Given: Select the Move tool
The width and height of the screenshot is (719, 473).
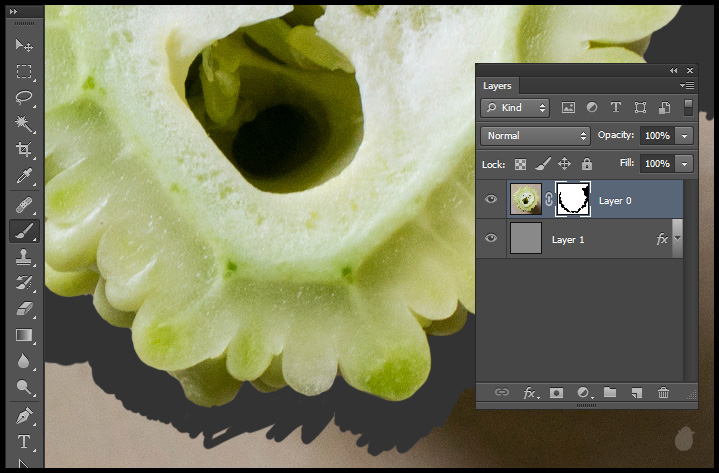Looking at the screenshot, I should pyautogui.click(x=24, y=46).
